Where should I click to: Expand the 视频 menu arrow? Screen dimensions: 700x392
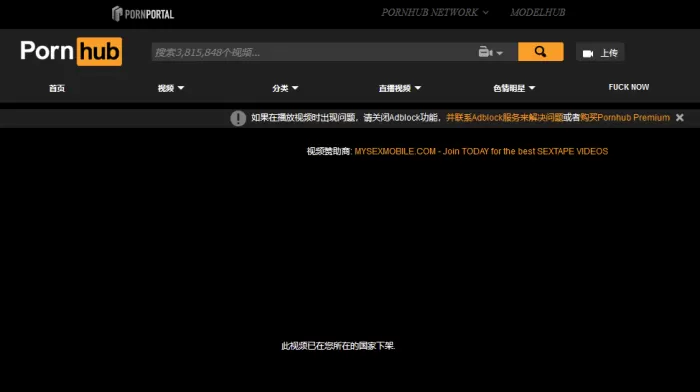click(x=180, y=88)
